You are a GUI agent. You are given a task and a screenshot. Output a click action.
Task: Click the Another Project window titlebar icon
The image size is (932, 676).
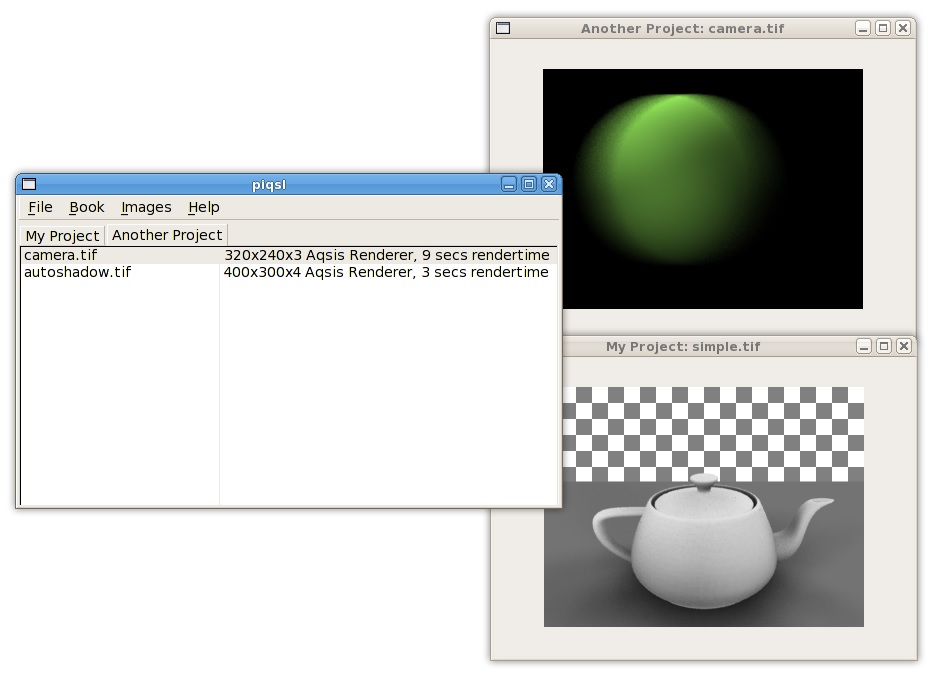click(x=501, y=28)
